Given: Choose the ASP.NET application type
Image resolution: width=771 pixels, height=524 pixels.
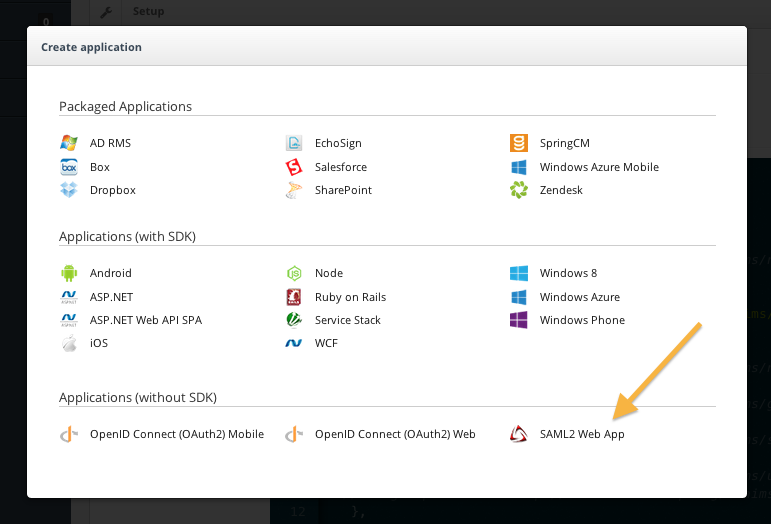Looking at the screenshot, I should (x=112, y=297).
